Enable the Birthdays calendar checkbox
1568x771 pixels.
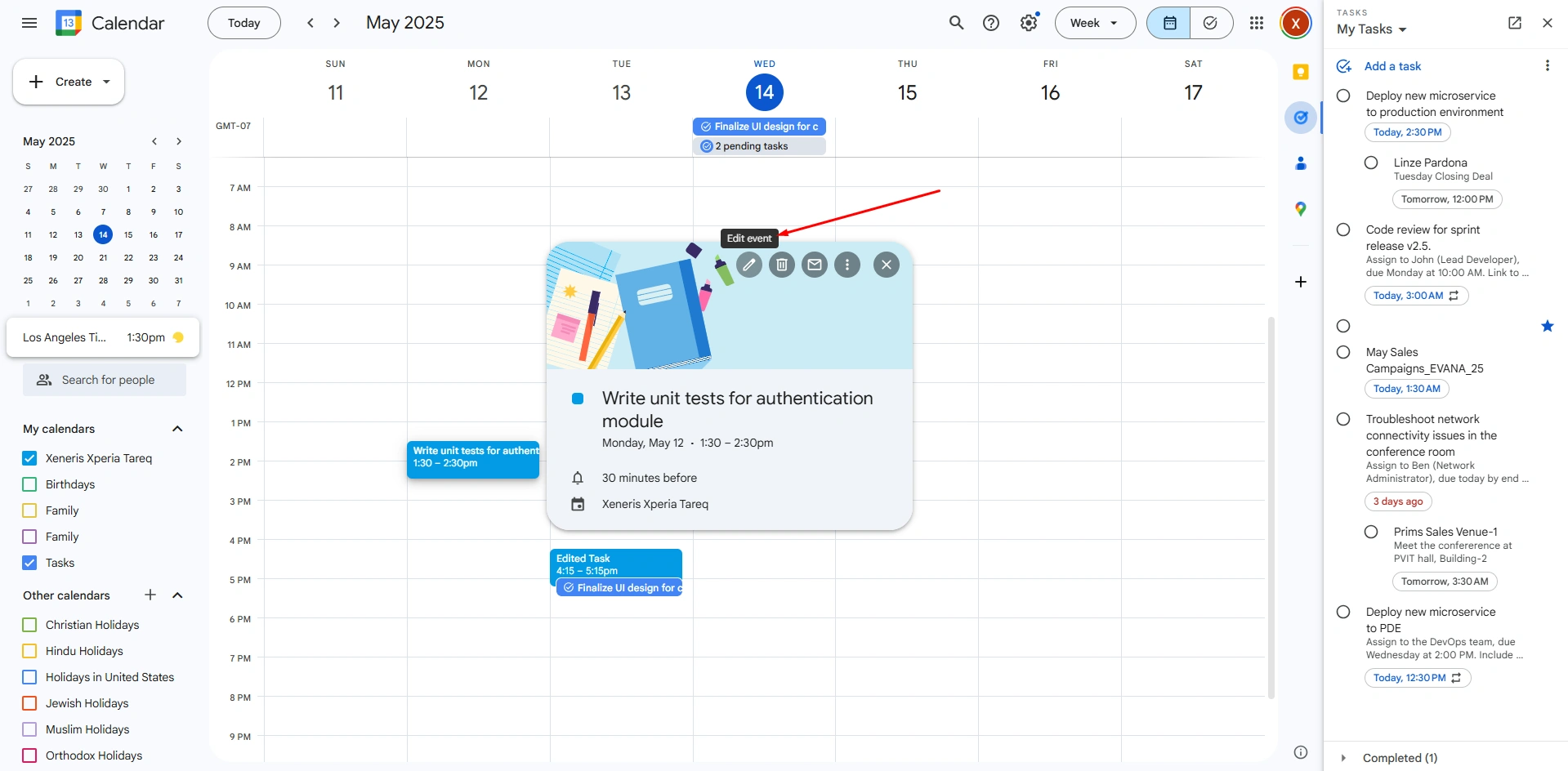(29, 484)
